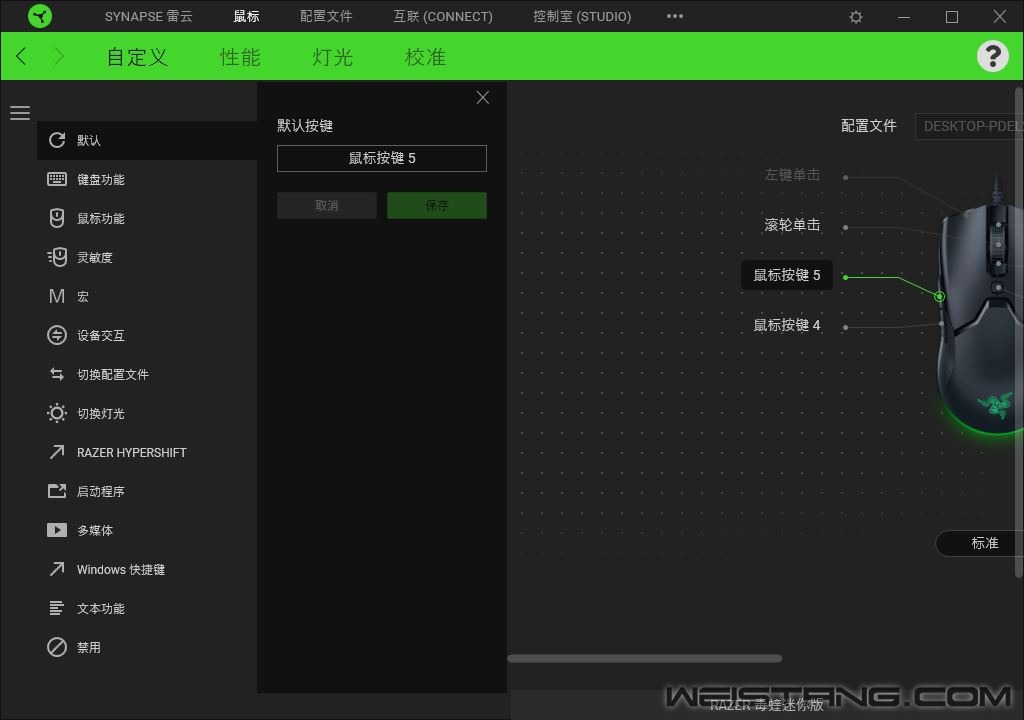The width and height of the screenshot is (1024, 720).
Task: Click the 设备交互 label text
Action: pyautogui.click(x=101, y=336)
